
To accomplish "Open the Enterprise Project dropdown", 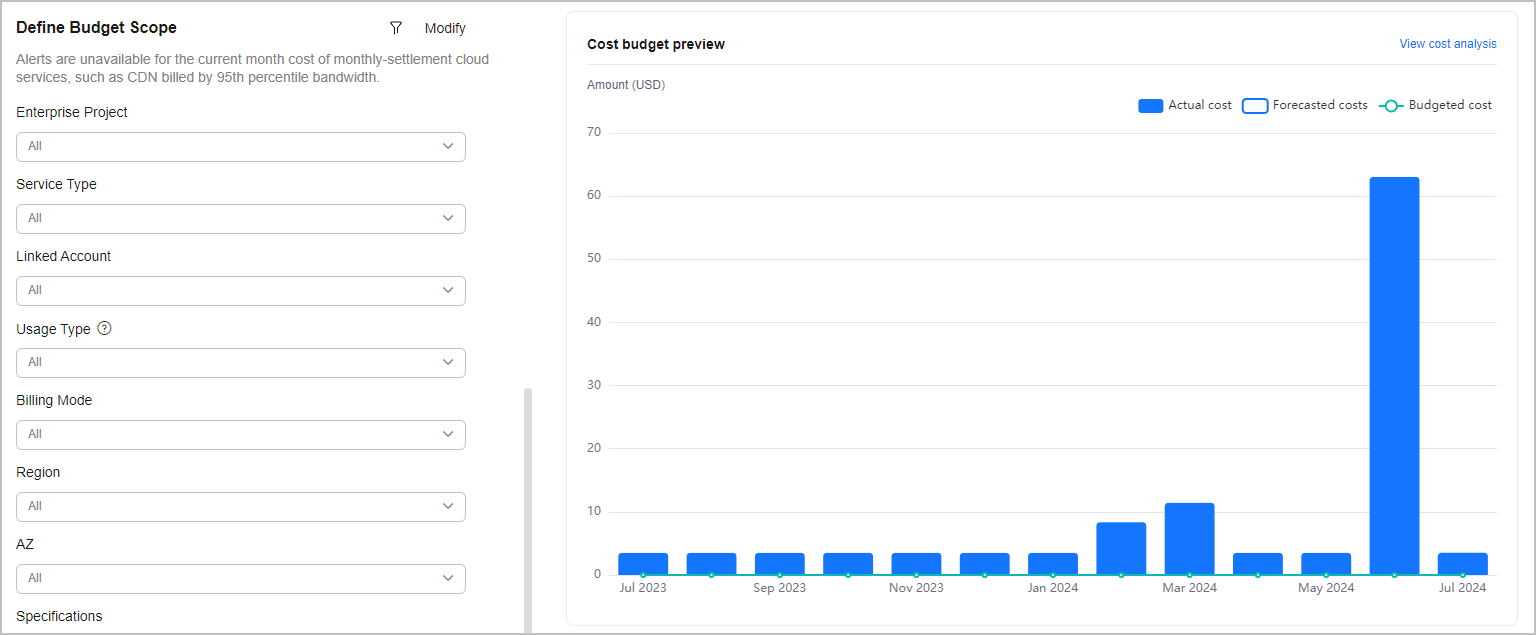I will (x=241, y=146).
